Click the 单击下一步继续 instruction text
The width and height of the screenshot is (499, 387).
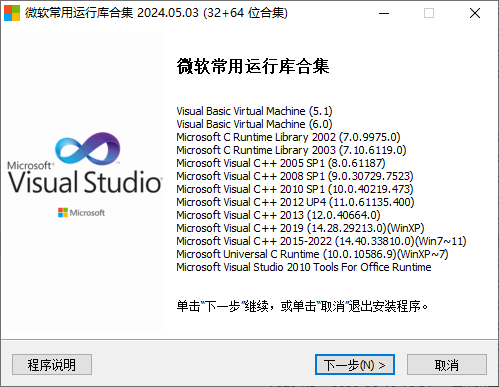pyautogui.click(x=302, y=306)
